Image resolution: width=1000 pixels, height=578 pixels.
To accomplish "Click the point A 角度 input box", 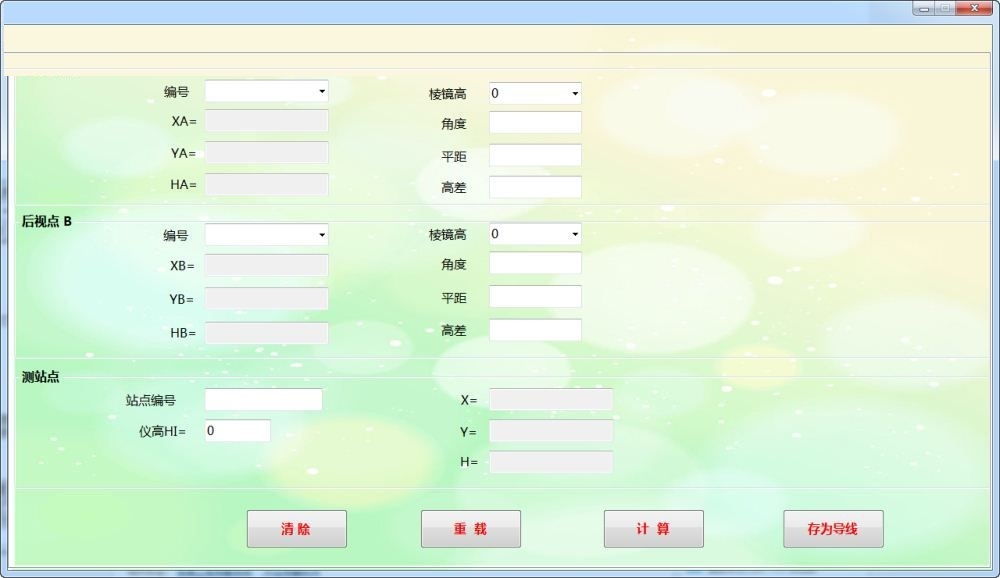I will tap(535, 122).
